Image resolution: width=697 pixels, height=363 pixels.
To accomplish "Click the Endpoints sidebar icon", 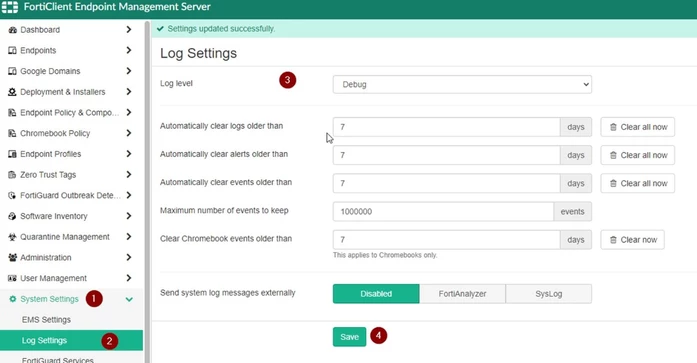I will coord(12,50).
